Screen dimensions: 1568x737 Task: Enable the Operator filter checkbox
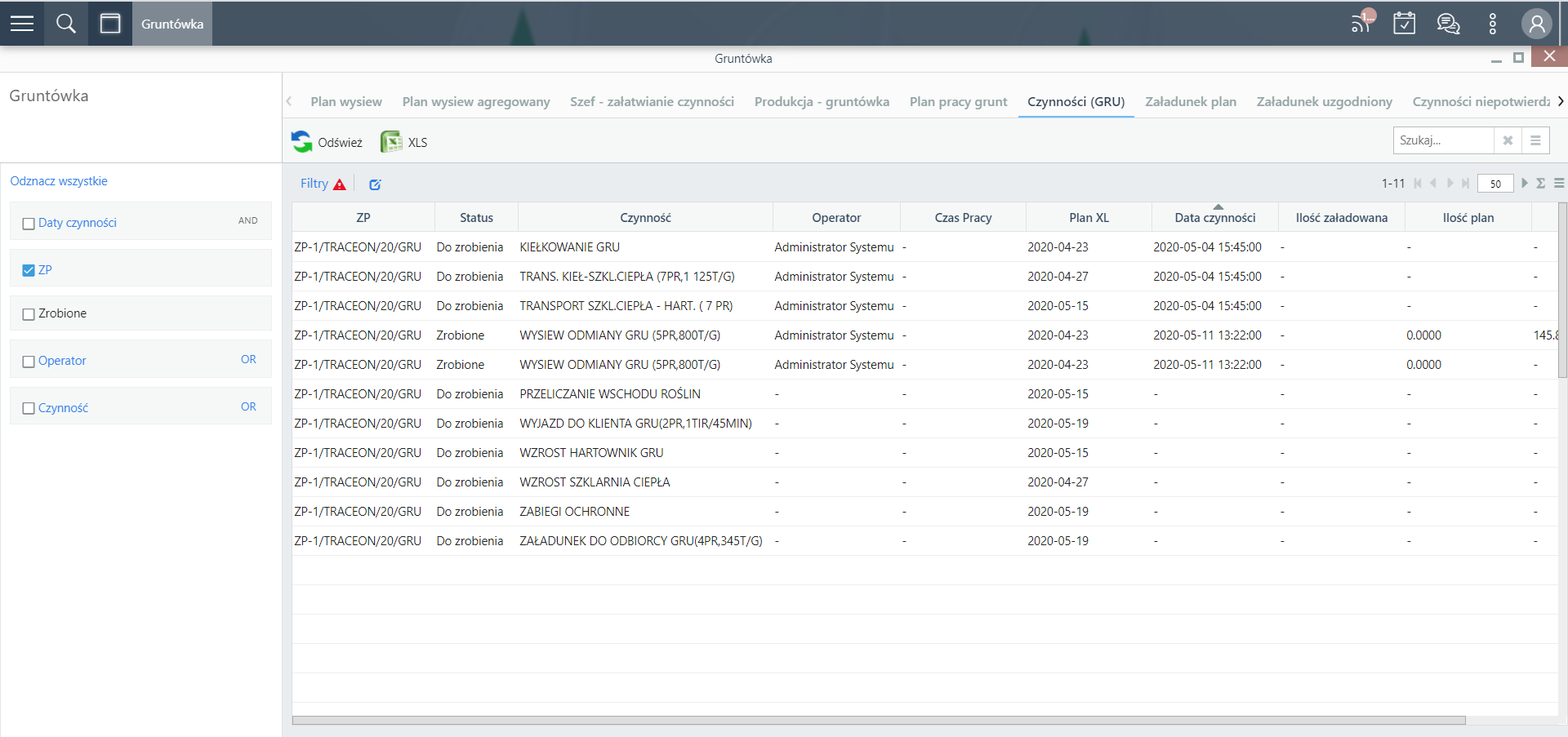pos(29,362)
